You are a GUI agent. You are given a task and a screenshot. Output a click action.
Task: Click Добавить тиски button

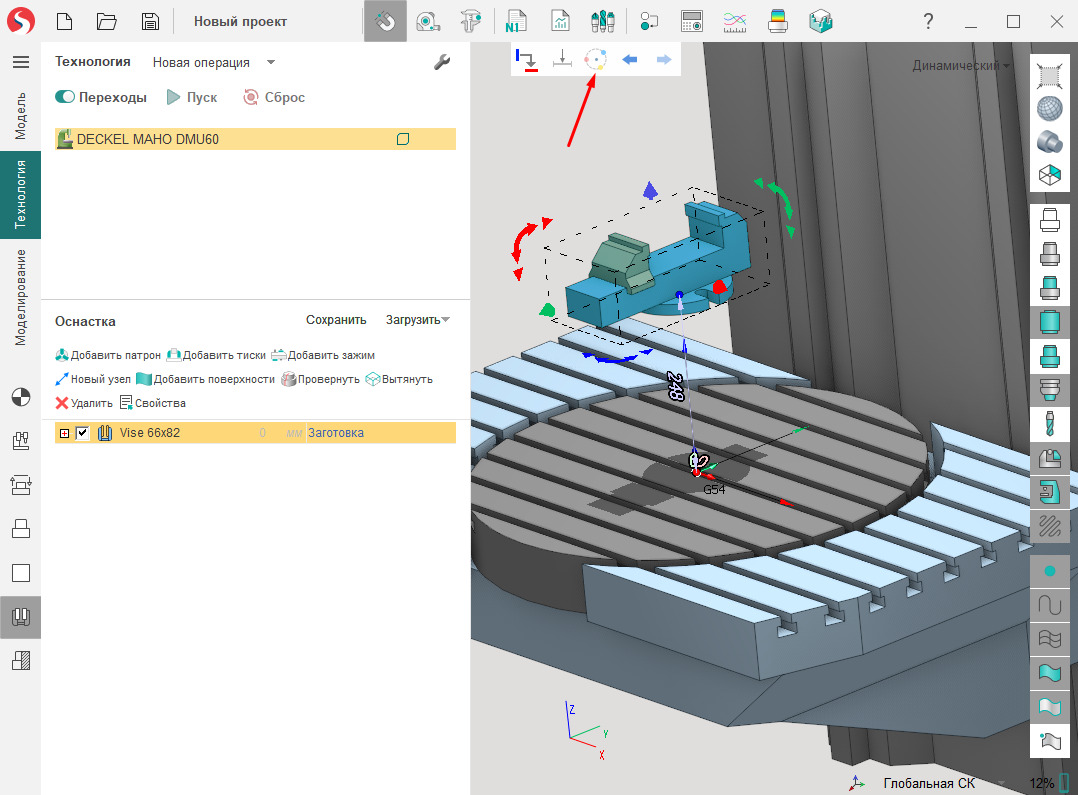[x=216, y=355]
